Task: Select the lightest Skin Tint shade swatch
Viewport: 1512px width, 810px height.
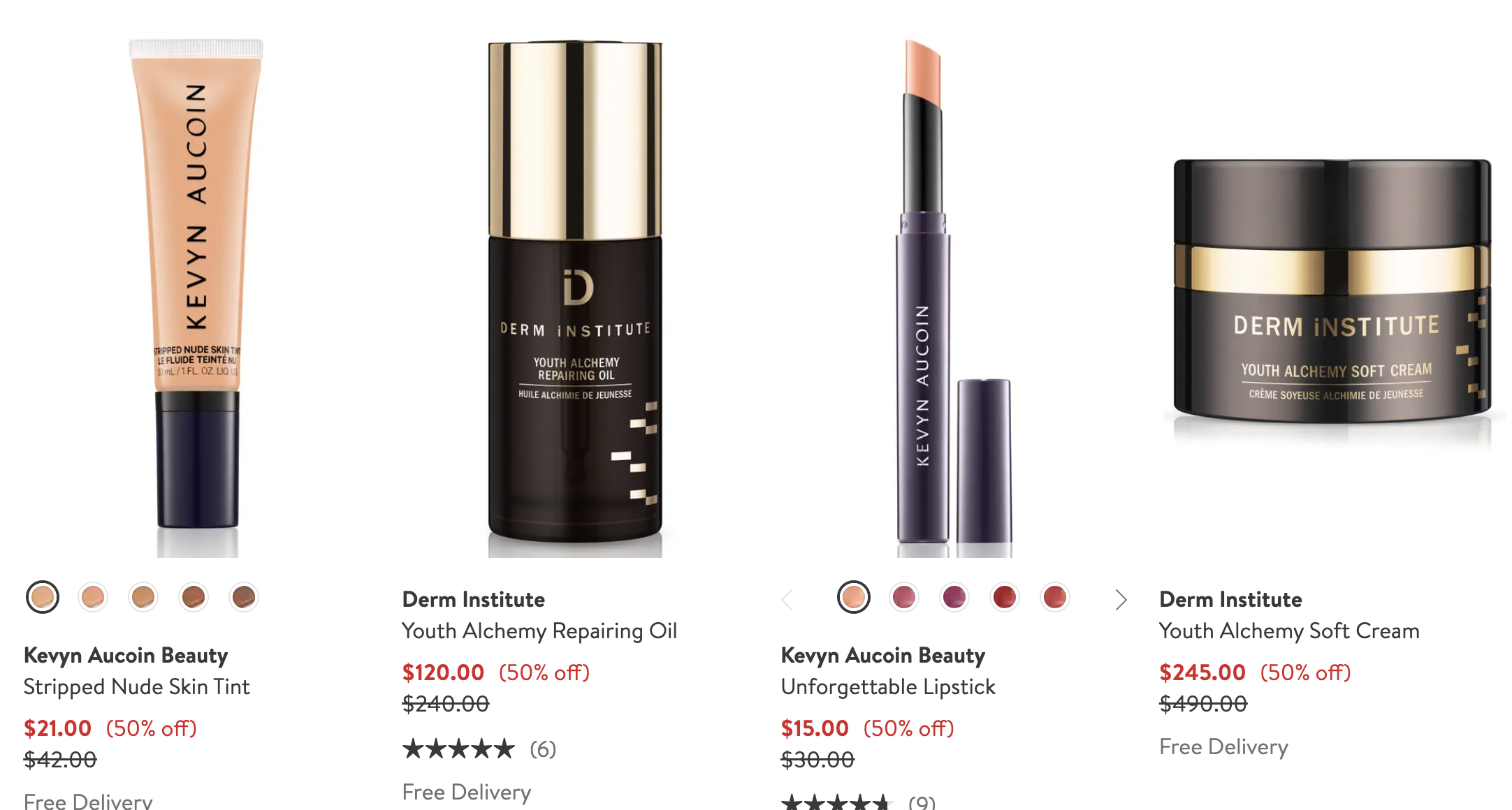Action: click(x=43, y=598)
